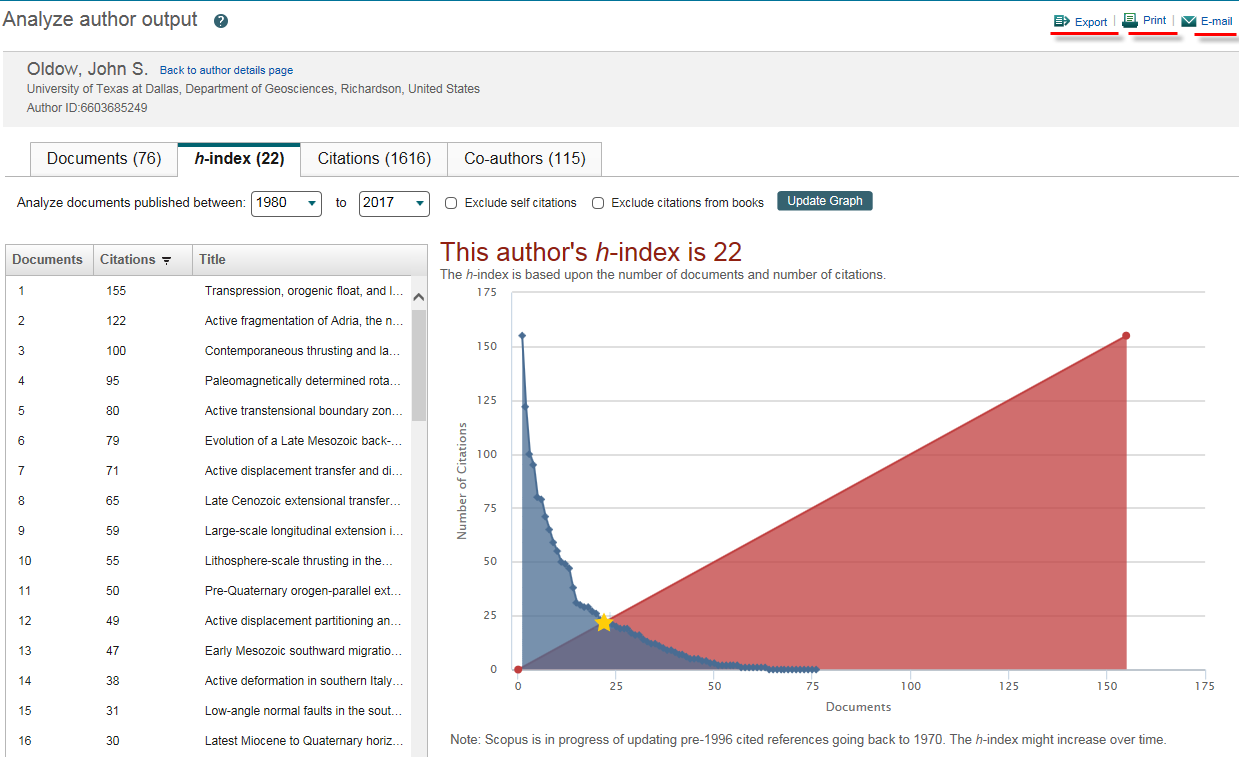
Task: Click the E-mail envelope icon
Action: (1189, 21)
